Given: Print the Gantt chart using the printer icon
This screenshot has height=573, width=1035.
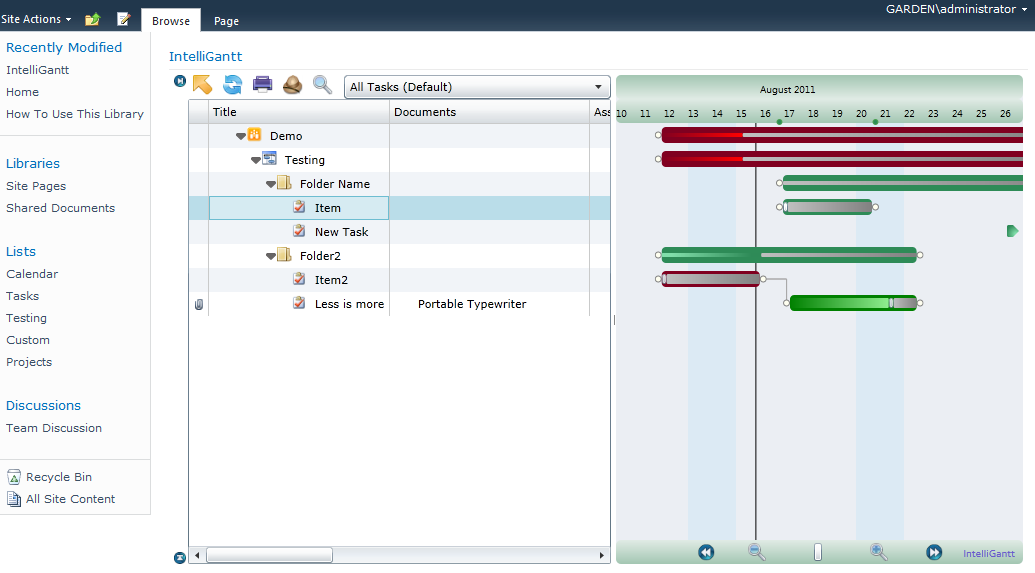Looking at the screenshot, I should (263, 84).
